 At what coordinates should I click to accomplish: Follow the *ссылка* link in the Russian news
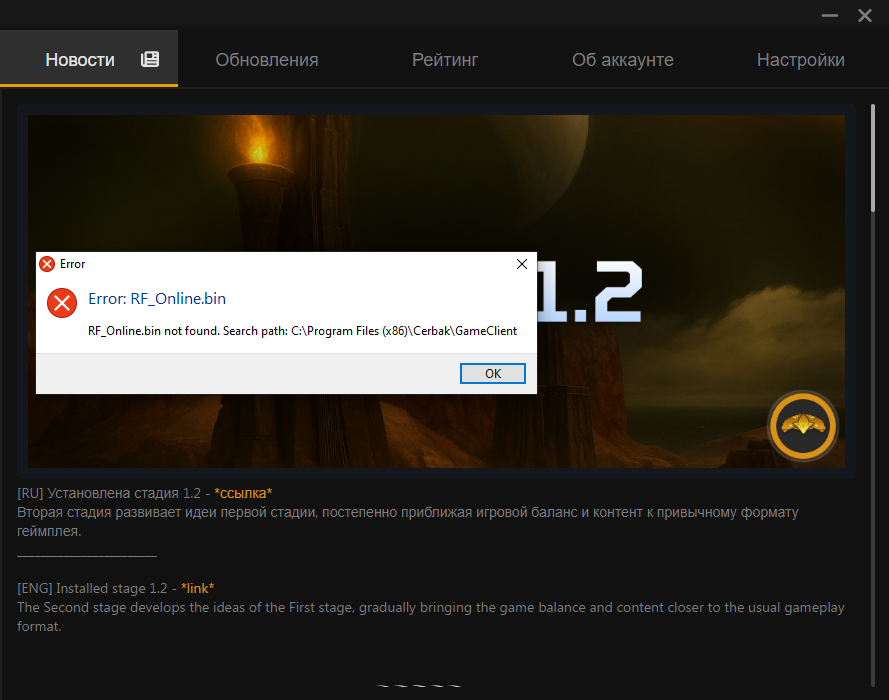(x=243, y=493)
